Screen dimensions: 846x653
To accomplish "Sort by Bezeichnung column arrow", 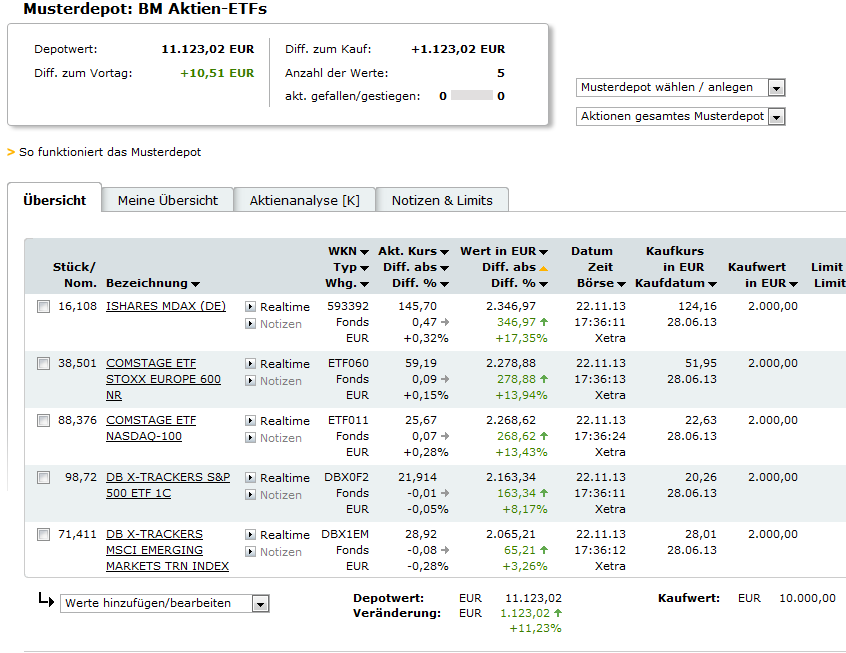I will 195,284.
